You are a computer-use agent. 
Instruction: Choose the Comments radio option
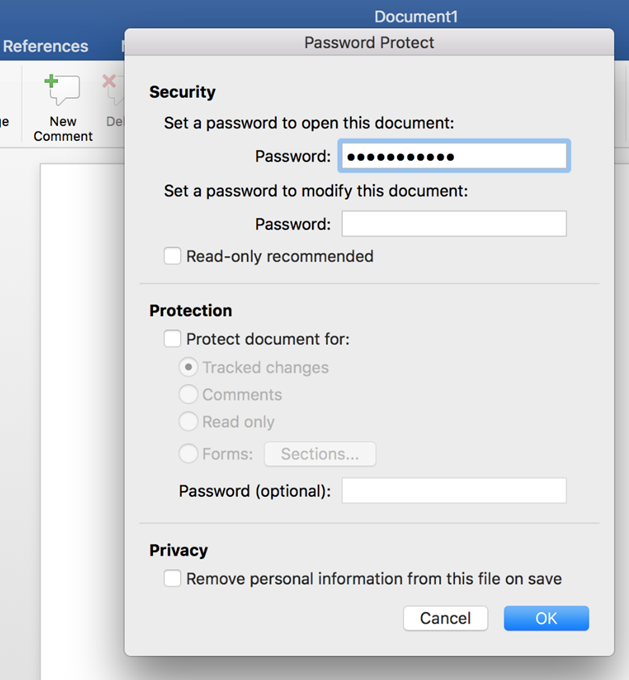click(188, 395)
